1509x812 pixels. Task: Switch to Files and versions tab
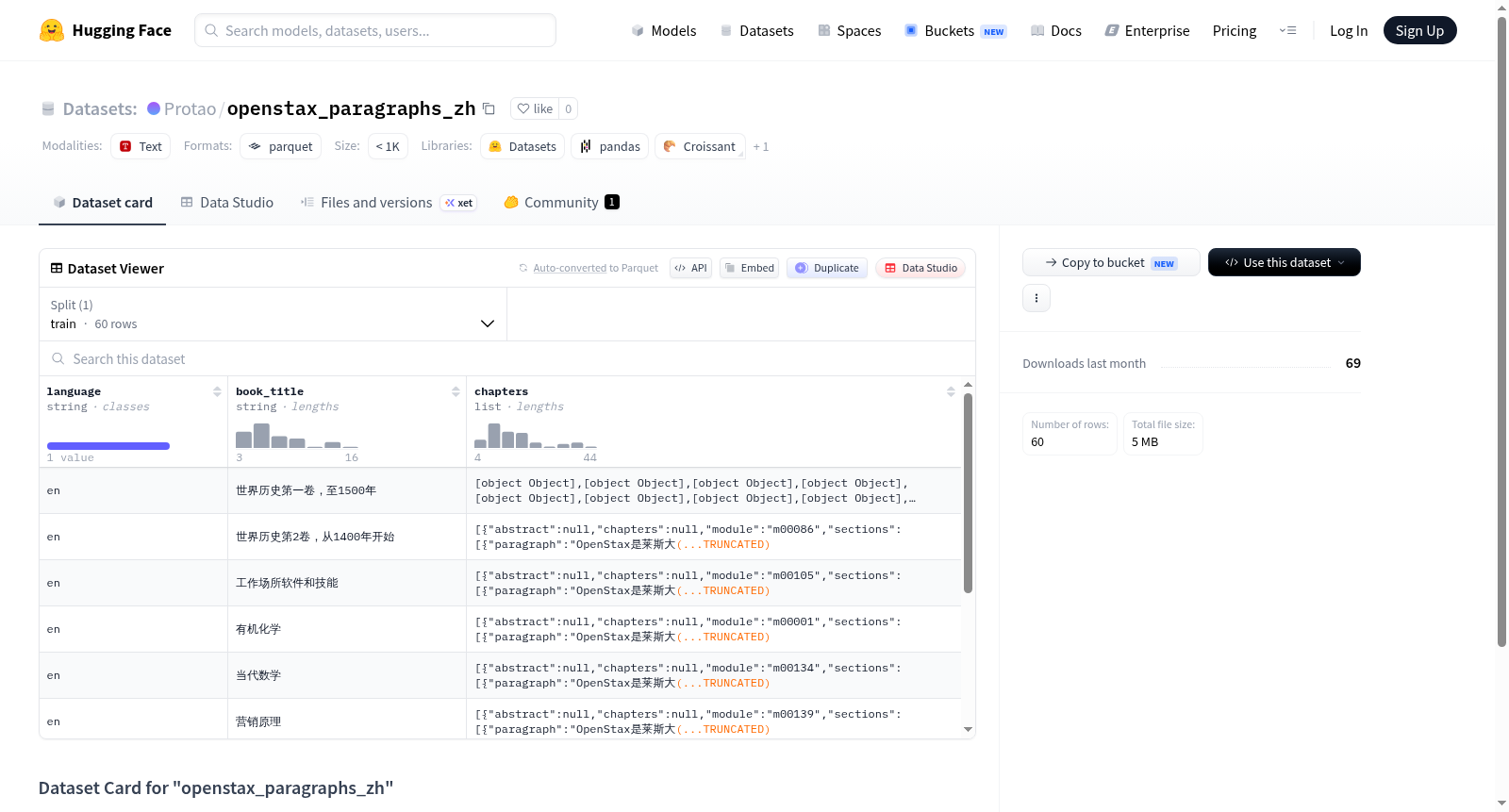click(389, 202)
